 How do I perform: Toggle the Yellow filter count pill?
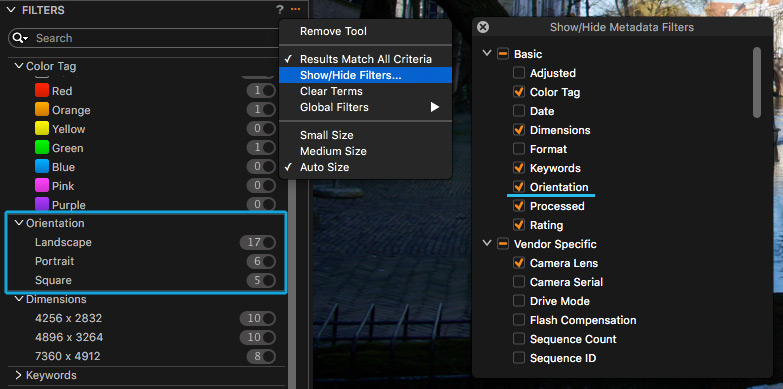[x=261, y=129]
